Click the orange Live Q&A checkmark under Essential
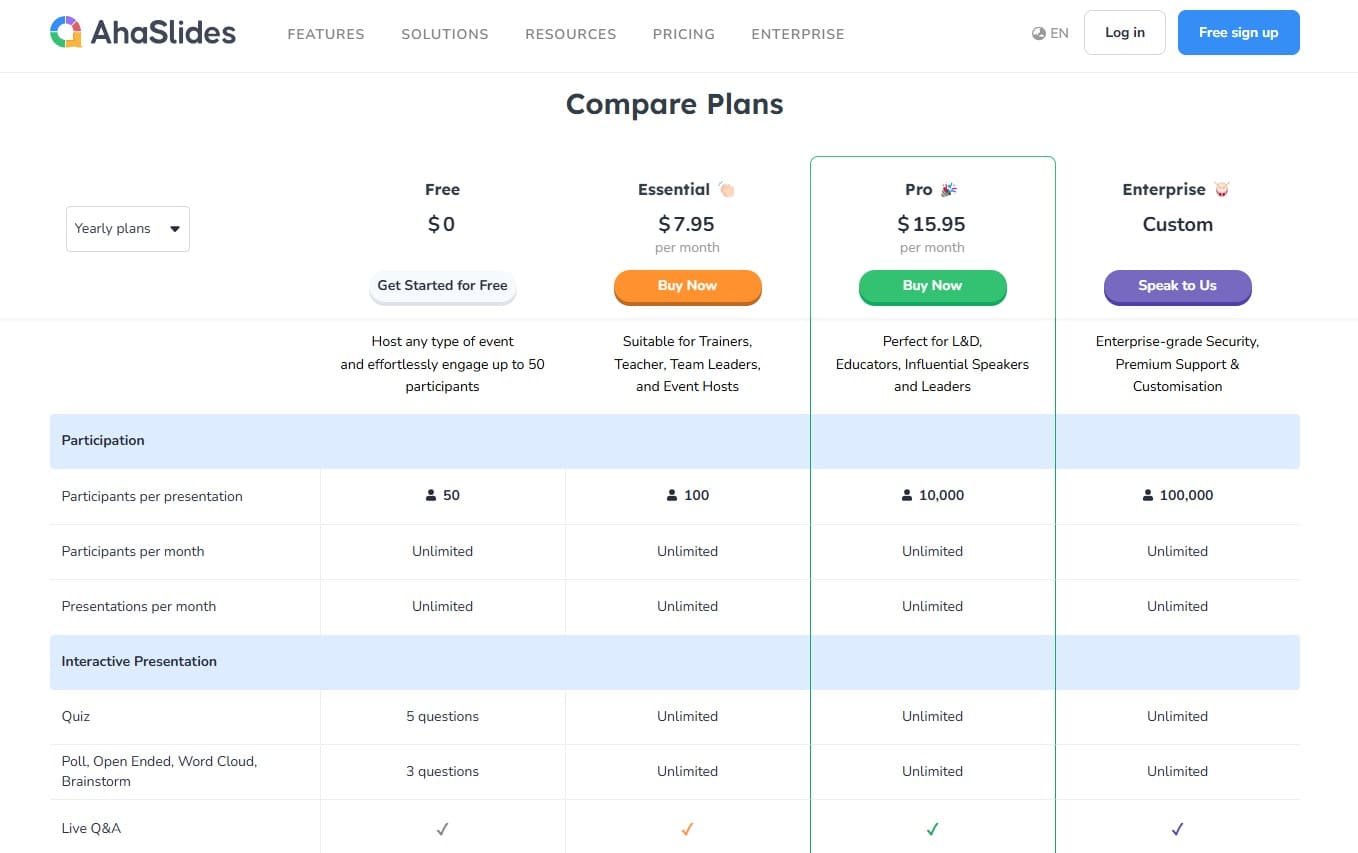The width and height of the screenshot is (1358, 853). pos(687,828)
